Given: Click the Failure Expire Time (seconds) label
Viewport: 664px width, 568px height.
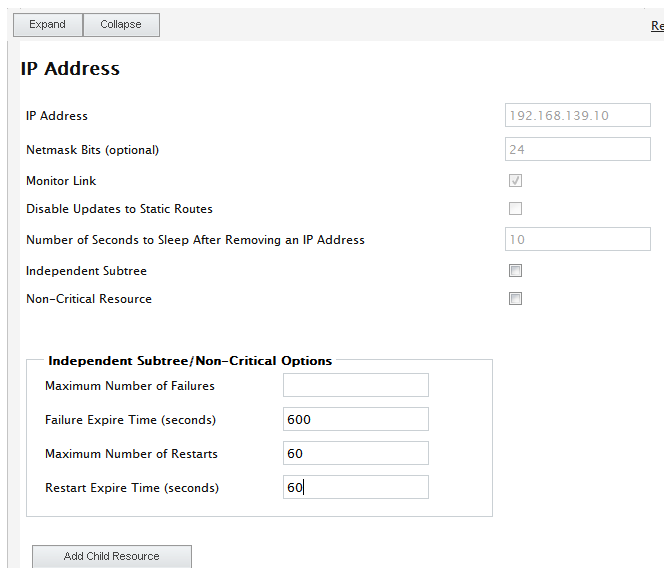Looking at the screenshot, I should [x=130, y=420].
